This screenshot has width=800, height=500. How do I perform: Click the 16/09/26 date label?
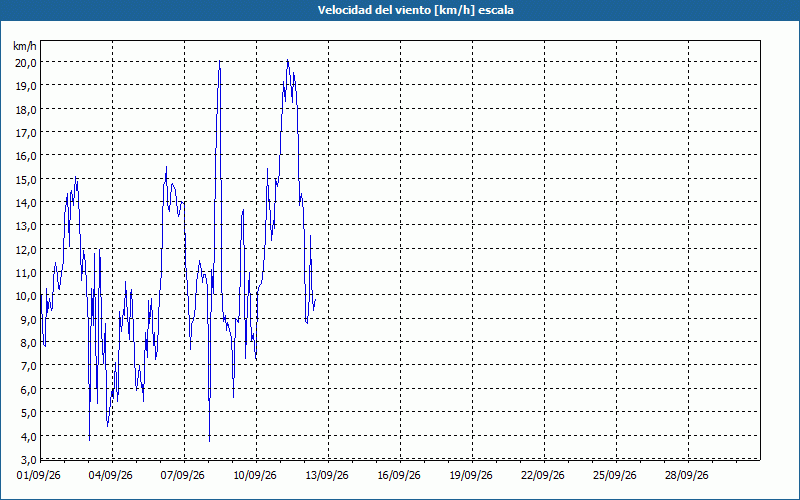399,476
